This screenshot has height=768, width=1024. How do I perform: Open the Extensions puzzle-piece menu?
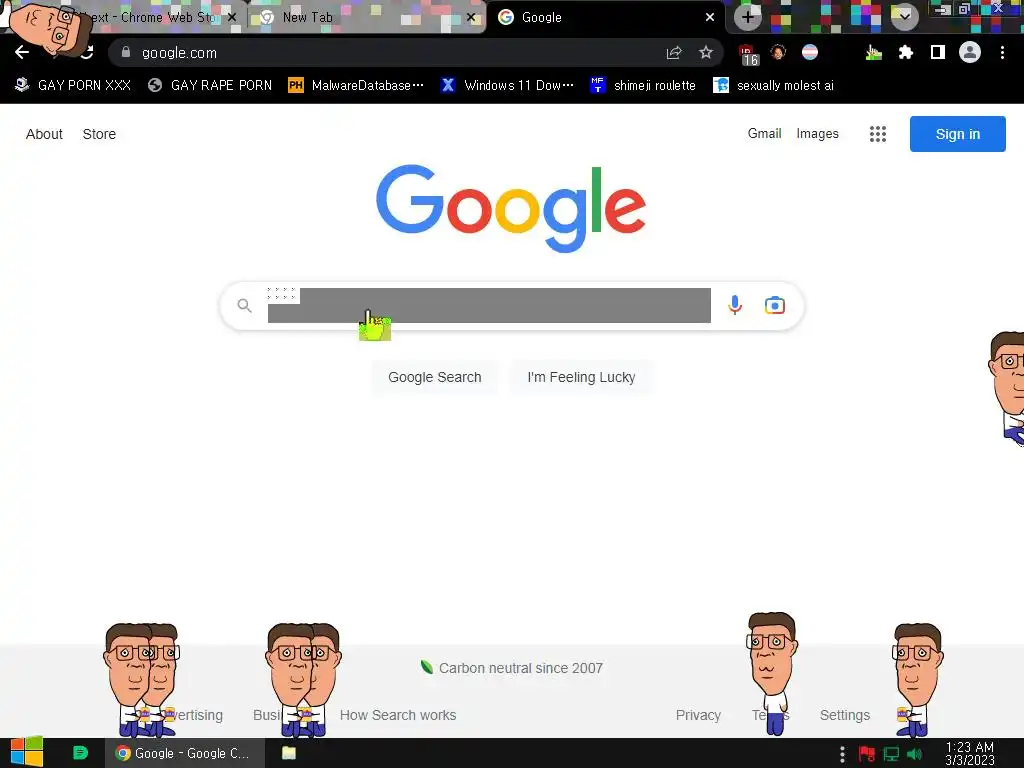pos(905,52)
